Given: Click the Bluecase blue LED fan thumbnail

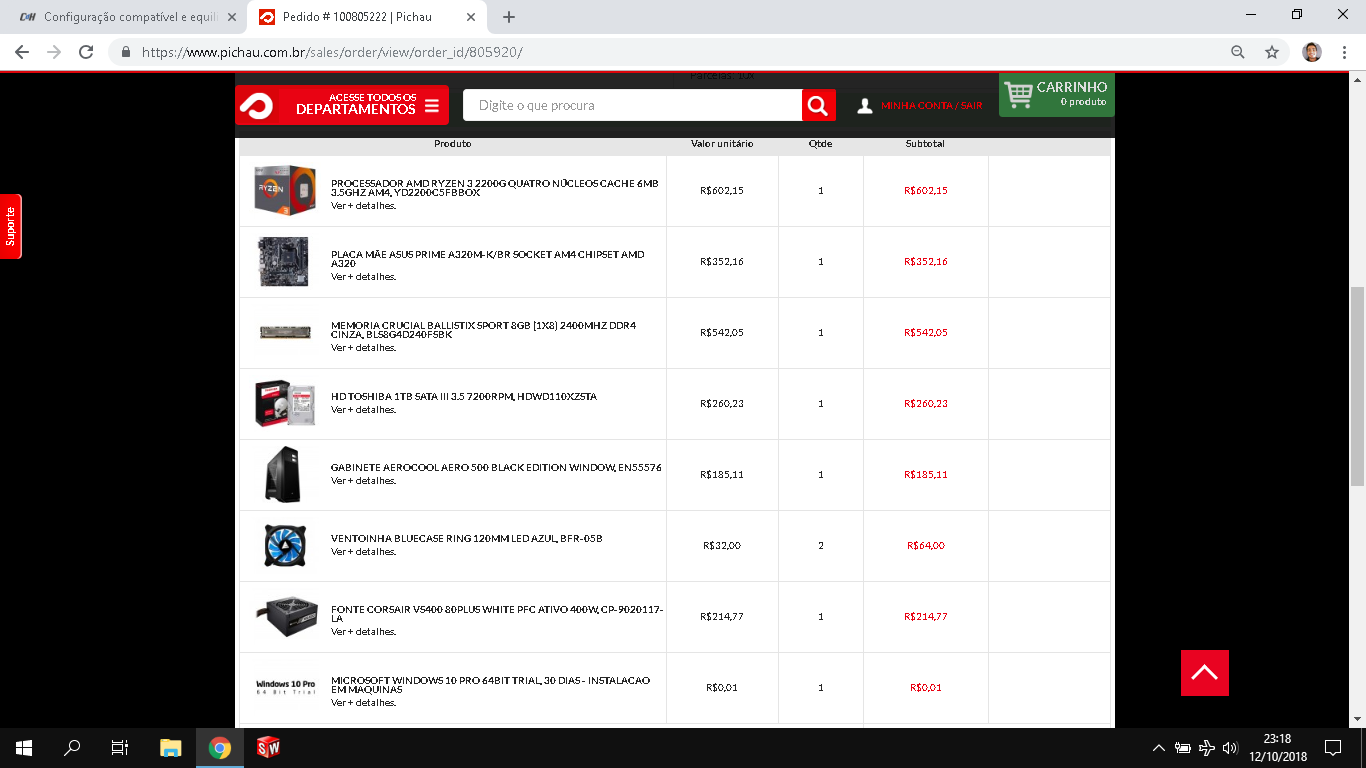Looking at the screenshot, I should click(x=284, y=545).
